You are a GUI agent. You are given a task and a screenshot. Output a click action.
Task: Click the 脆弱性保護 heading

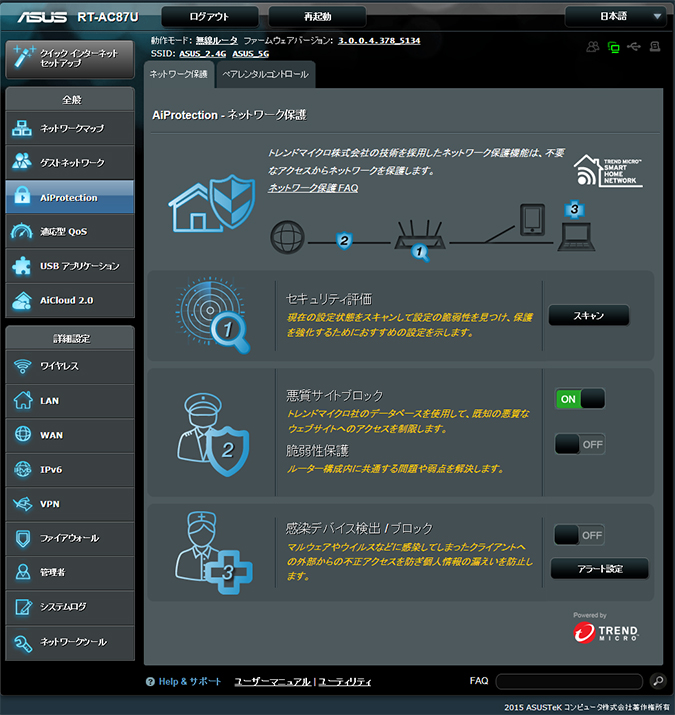(x=317, y=451)
